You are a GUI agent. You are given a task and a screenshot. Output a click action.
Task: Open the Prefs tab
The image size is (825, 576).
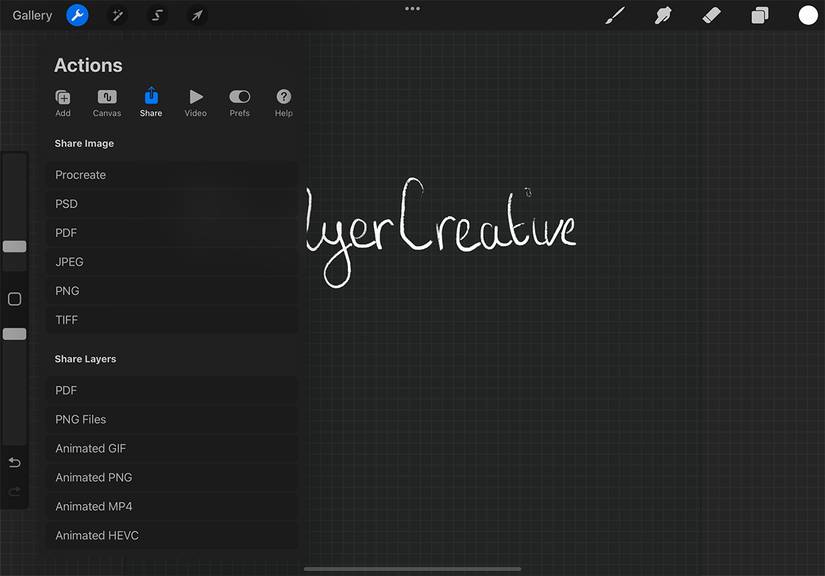coord(239,100)
